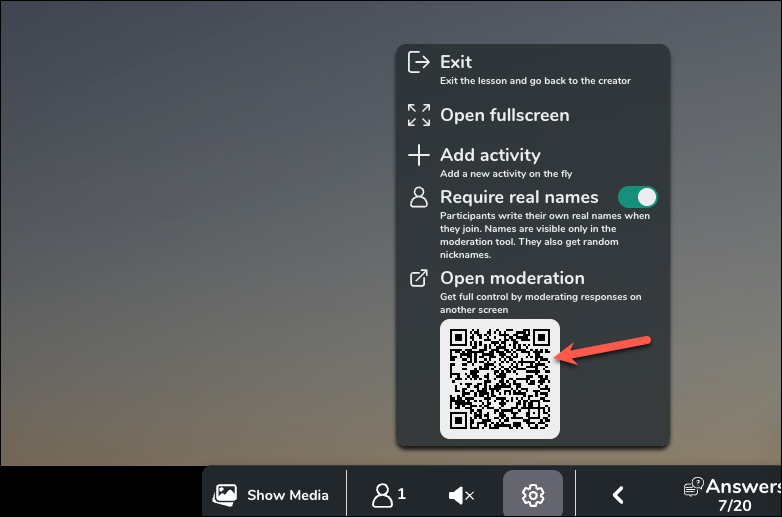Click the Require real names label
The width and height of the screenshot is (782, 517).
pos(519,197)
